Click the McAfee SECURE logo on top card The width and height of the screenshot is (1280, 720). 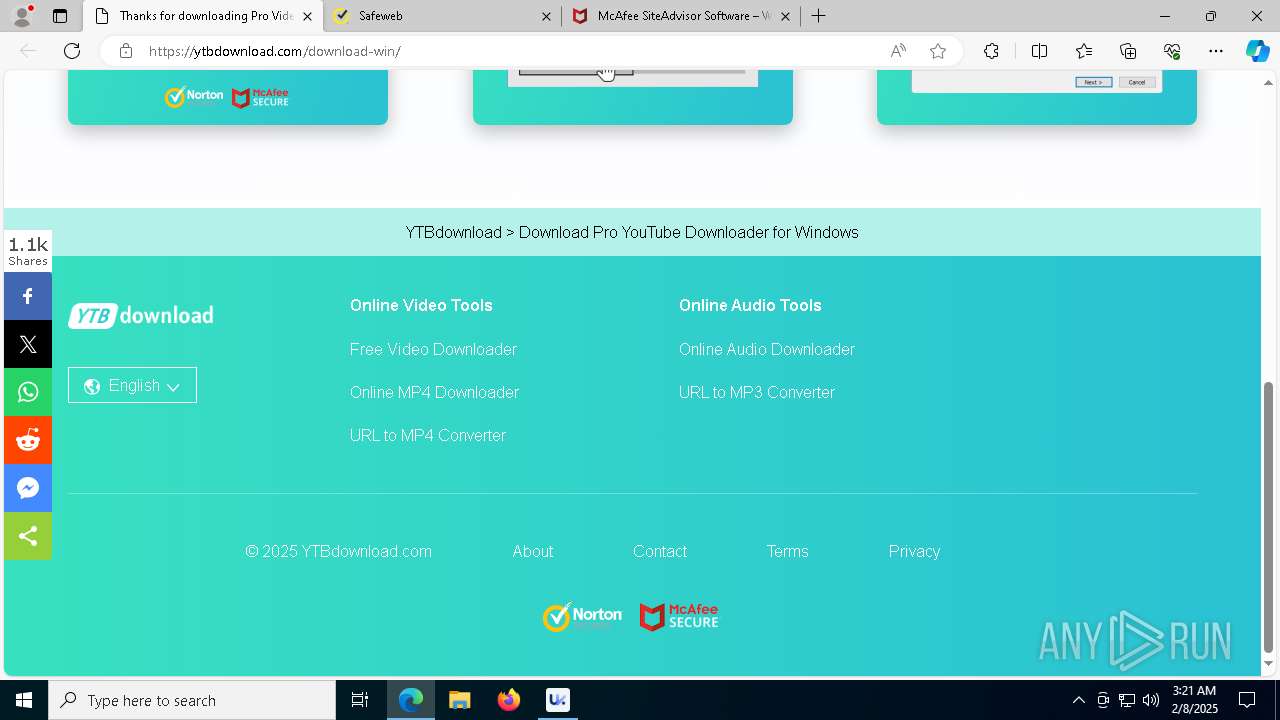pos(260,97)
